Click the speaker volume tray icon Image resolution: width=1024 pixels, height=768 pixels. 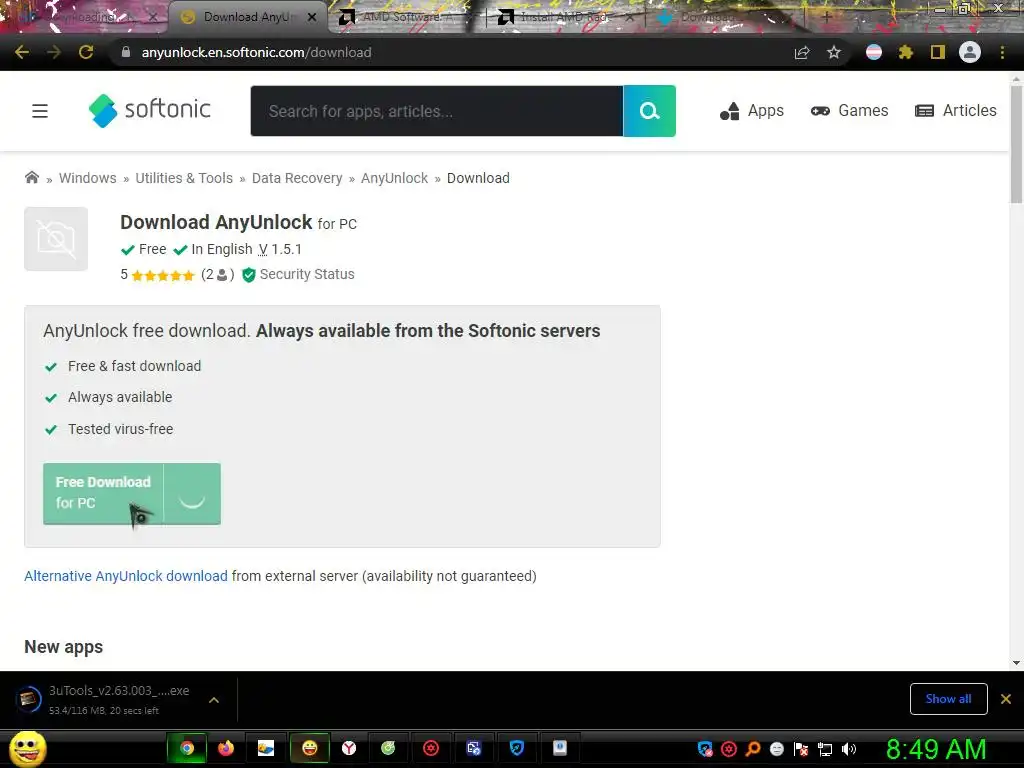pos(849,750)
